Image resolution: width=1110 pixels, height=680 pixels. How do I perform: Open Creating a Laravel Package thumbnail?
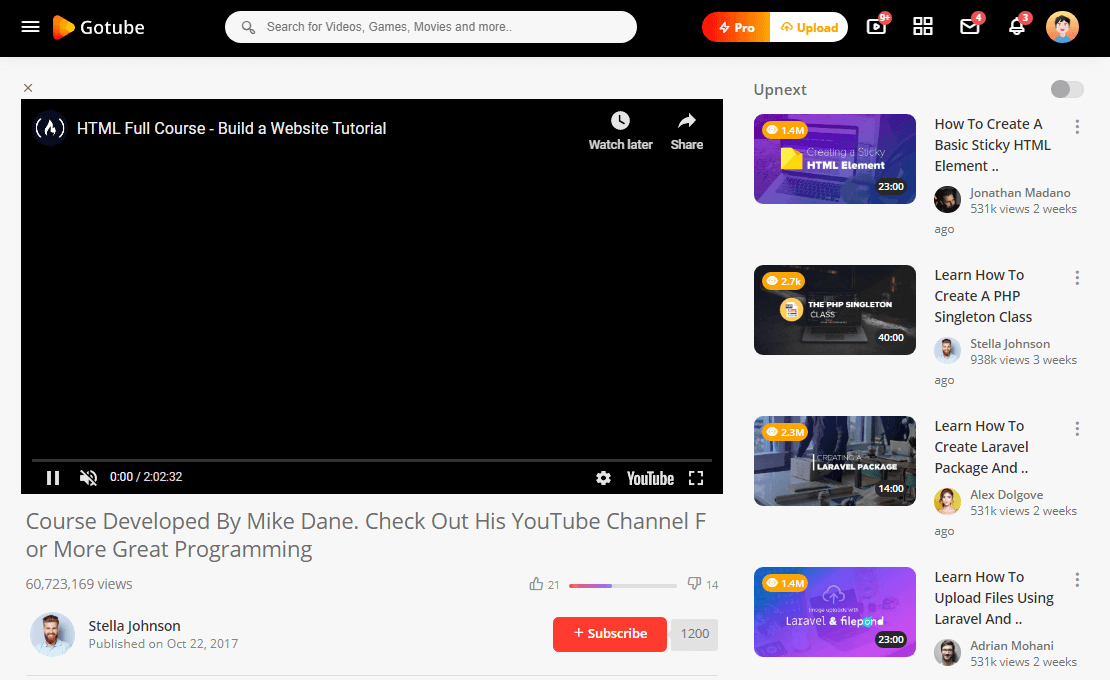click(x=835, y=461)
